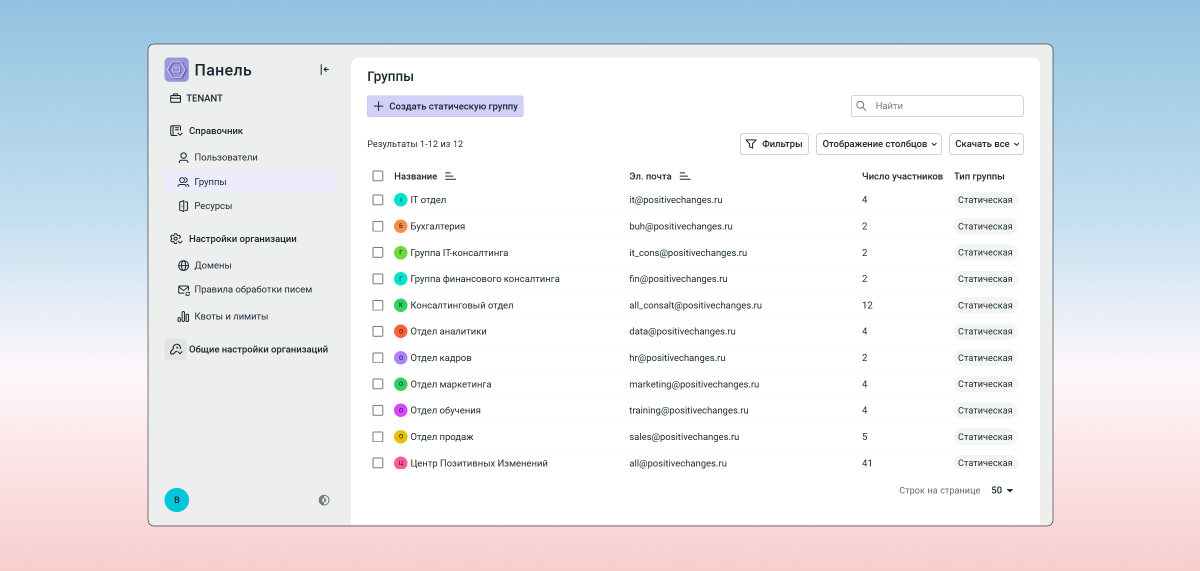Click the theme contrast toggle icon

pyautogui.click(x=324, y=500)
